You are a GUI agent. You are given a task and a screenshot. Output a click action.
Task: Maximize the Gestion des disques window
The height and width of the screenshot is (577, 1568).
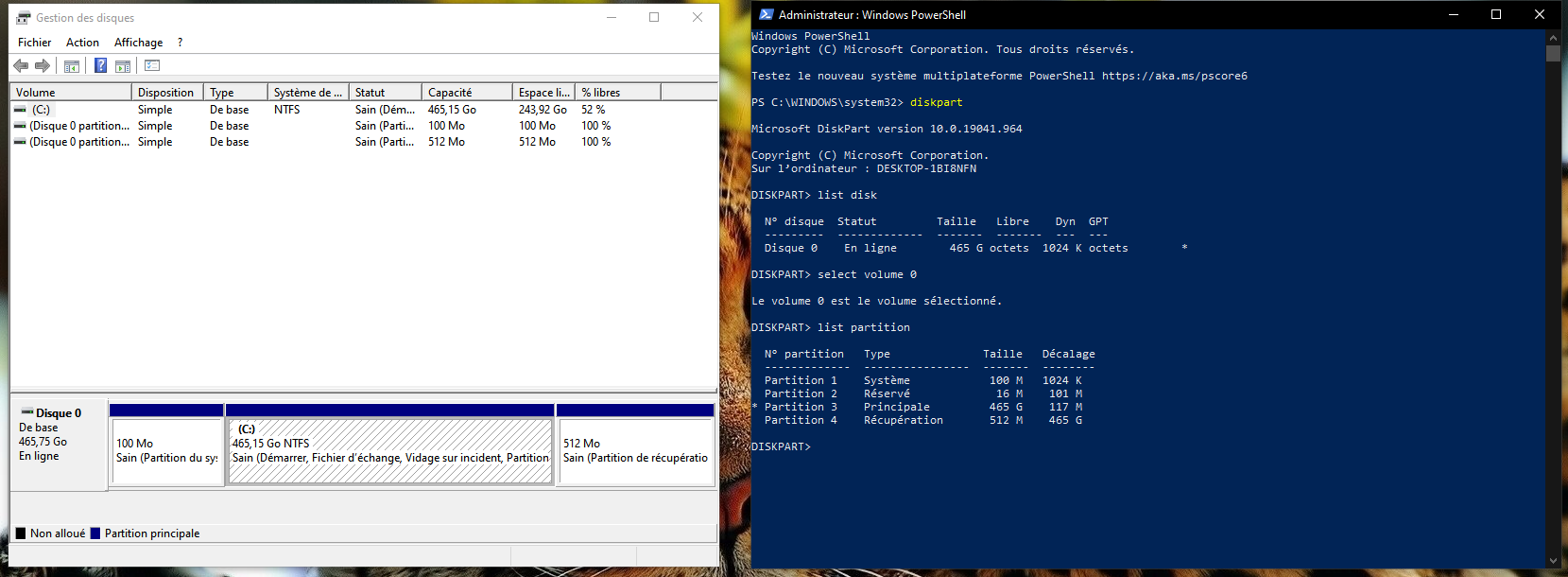[x=654, y=17]
